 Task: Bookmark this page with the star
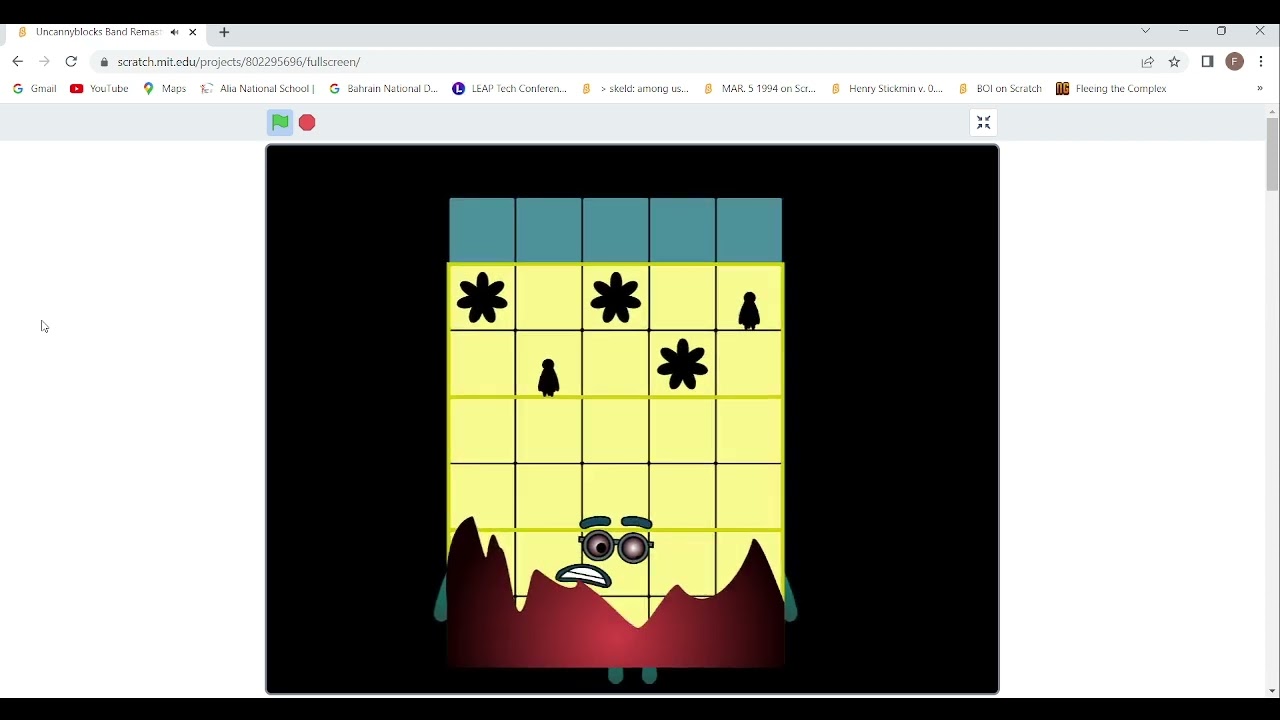click(x=1175, y=62)
